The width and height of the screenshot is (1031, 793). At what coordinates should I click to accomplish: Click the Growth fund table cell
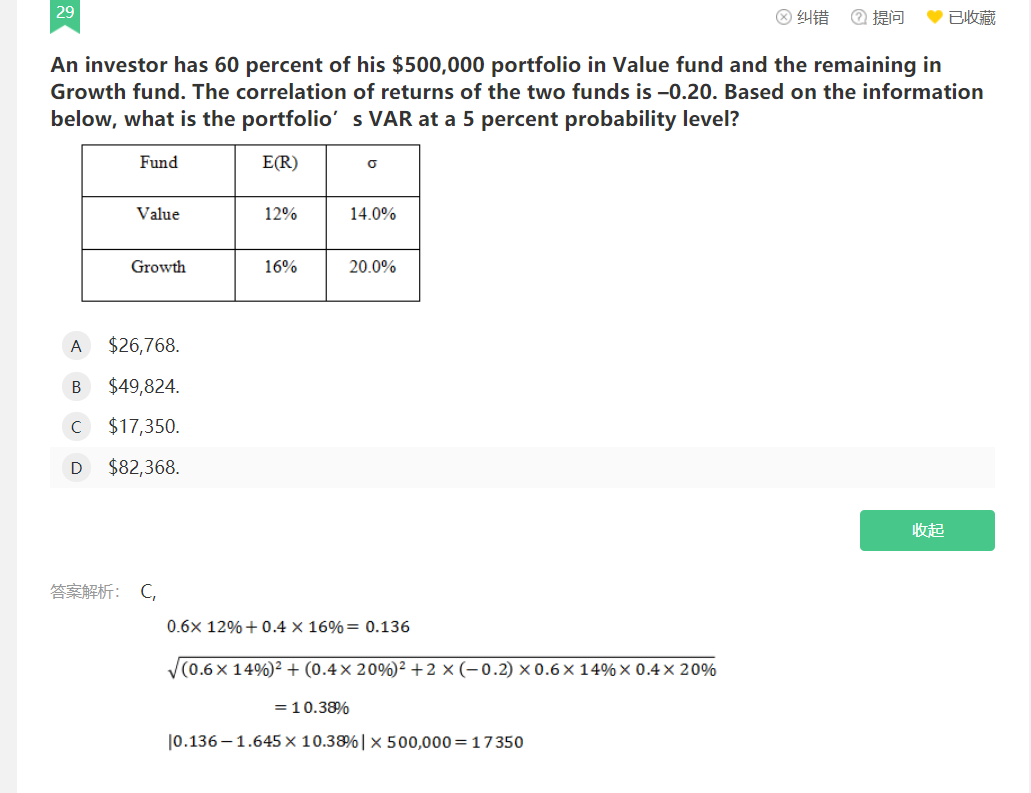tap(158, 267)
